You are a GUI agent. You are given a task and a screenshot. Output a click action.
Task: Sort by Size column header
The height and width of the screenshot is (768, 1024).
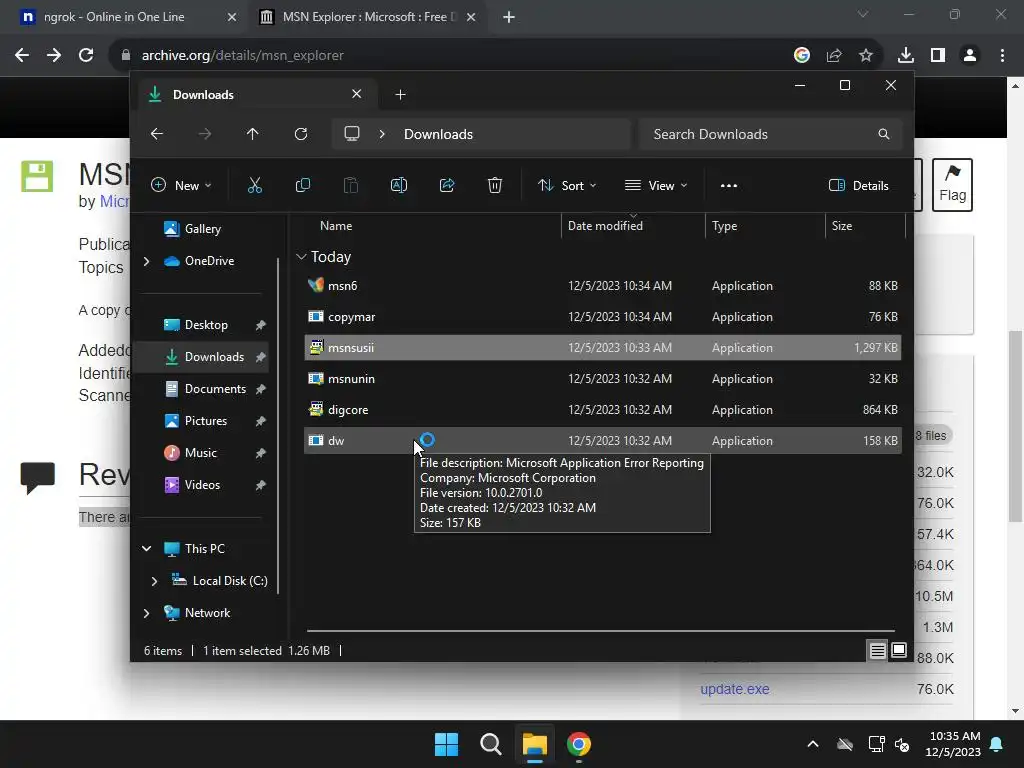pyautogui.click(x=842, y=226)
